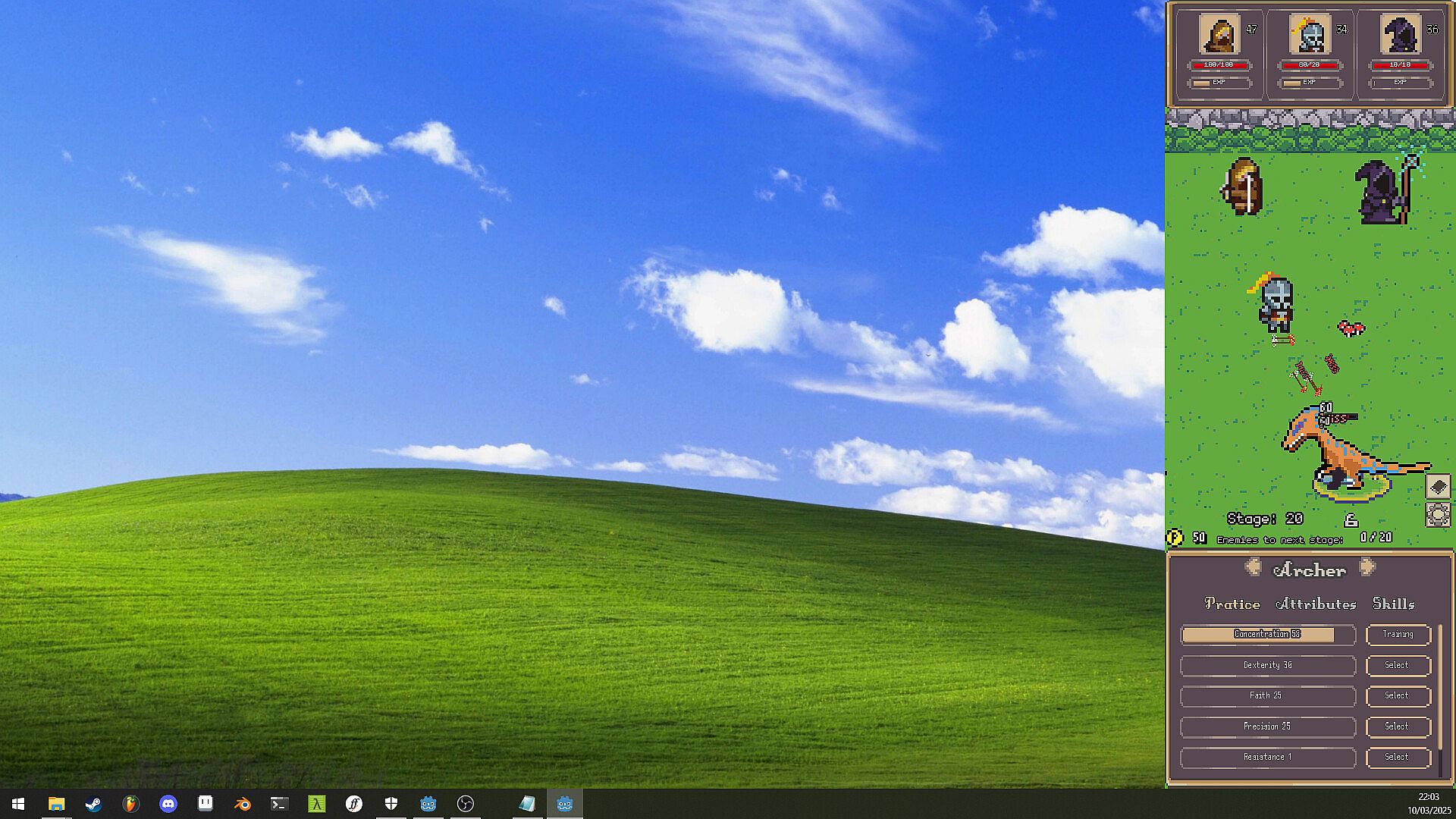Click the Concentration 58 progress bar
The height and width of the screenshot is (819, 1456).
tap(1267, 635)
